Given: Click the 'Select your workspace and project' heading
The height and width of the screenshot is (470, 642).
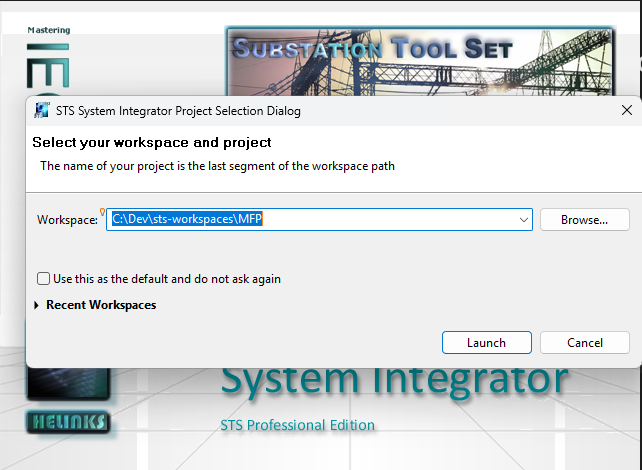Looking at the screenshot, I should [151, 142].
